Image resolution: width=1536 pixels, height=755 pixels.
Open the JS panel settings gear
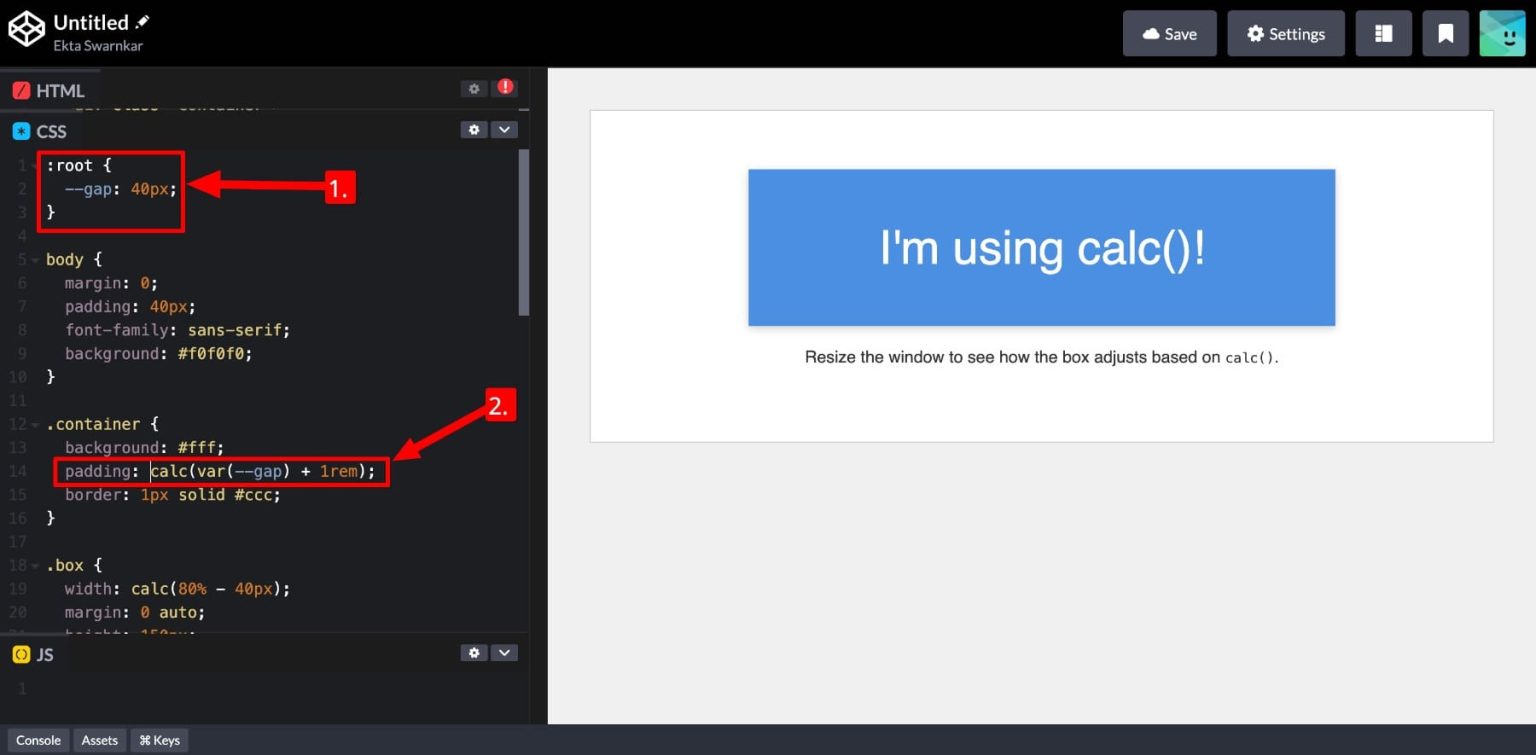(x=473, y=652)
